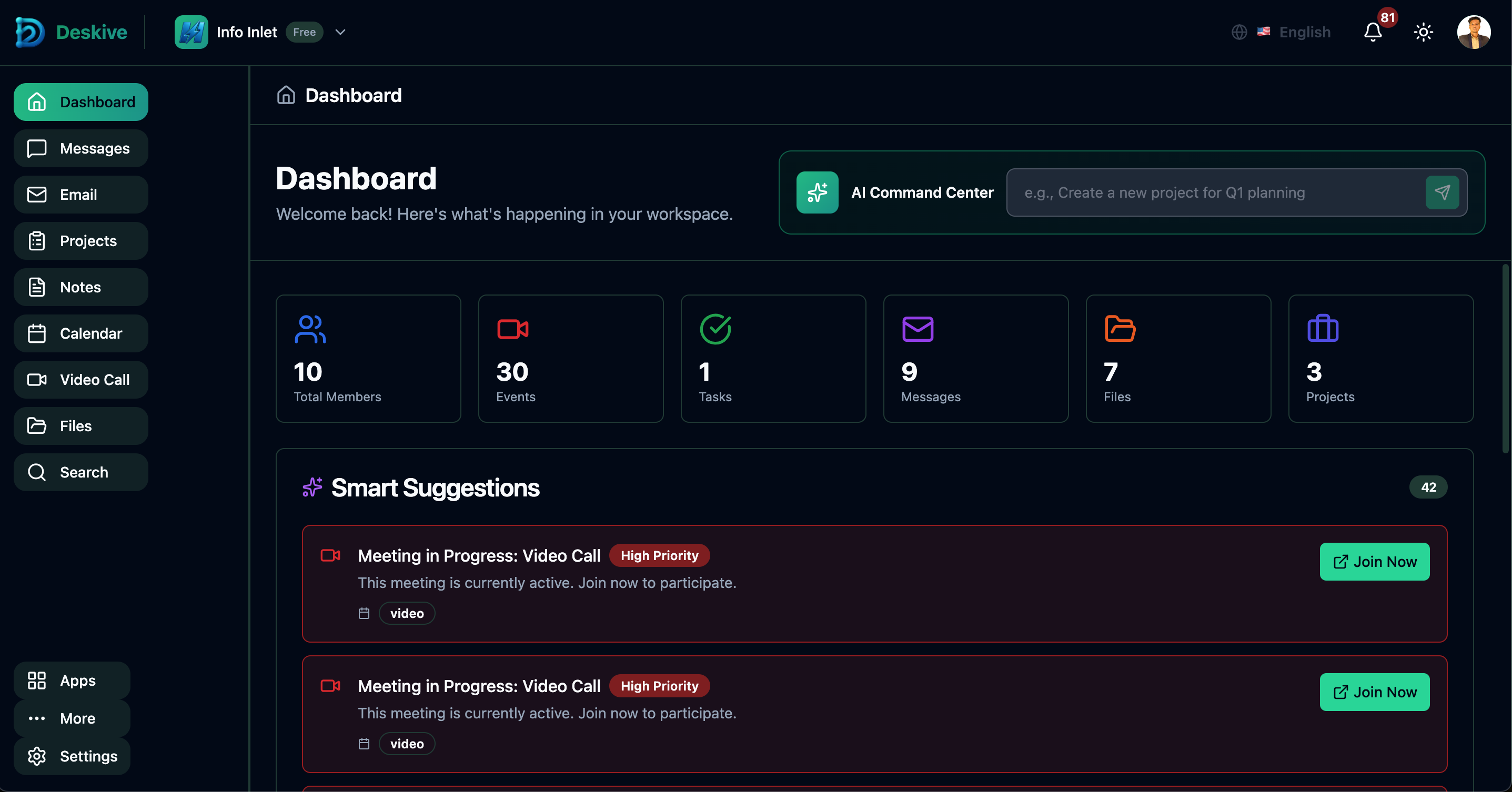The height and width of the screenshot is (792, 1512).
Task: Click the Deskive logo icon
Action: [x=29, y=32]
